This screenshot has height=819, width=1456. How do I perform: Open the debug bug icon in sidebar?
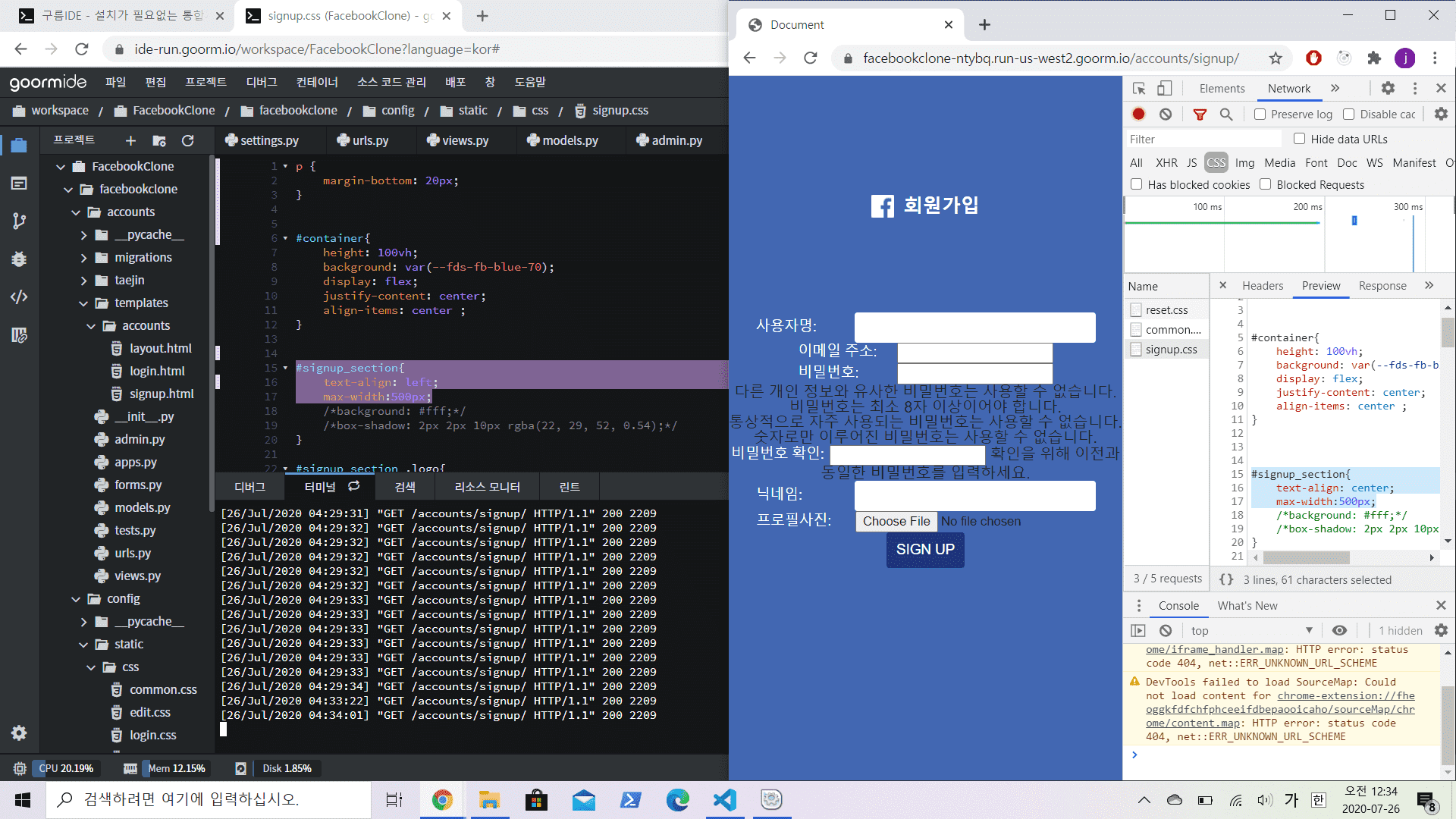tap(19, 259)
